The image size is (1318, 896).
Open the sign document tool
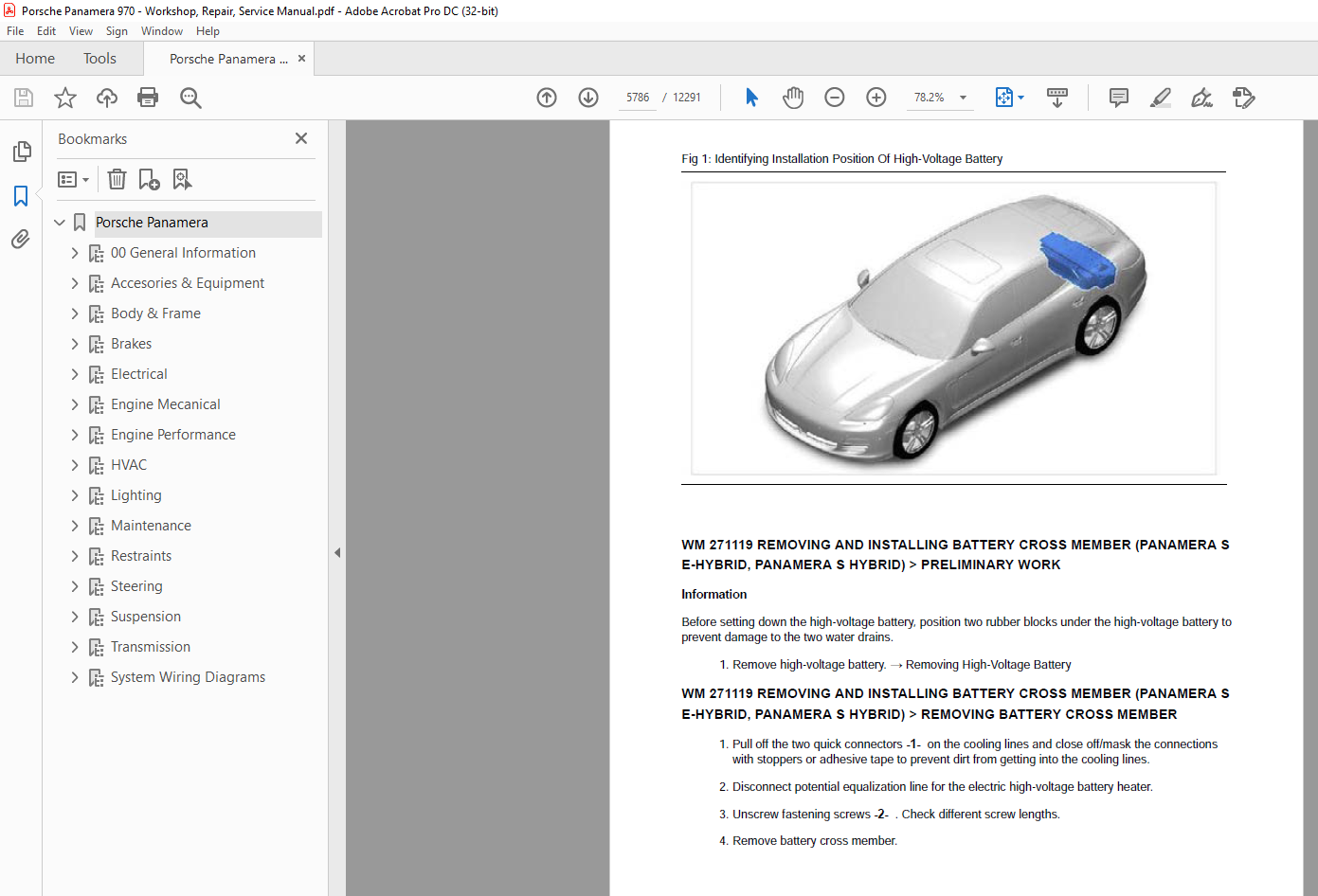(x=1202, y=98)
